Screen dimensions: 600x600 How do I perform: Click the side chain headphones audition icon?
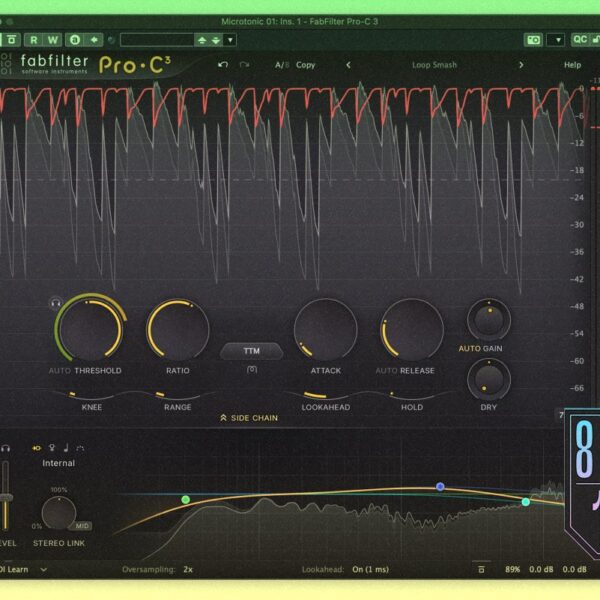pos(5,448)
